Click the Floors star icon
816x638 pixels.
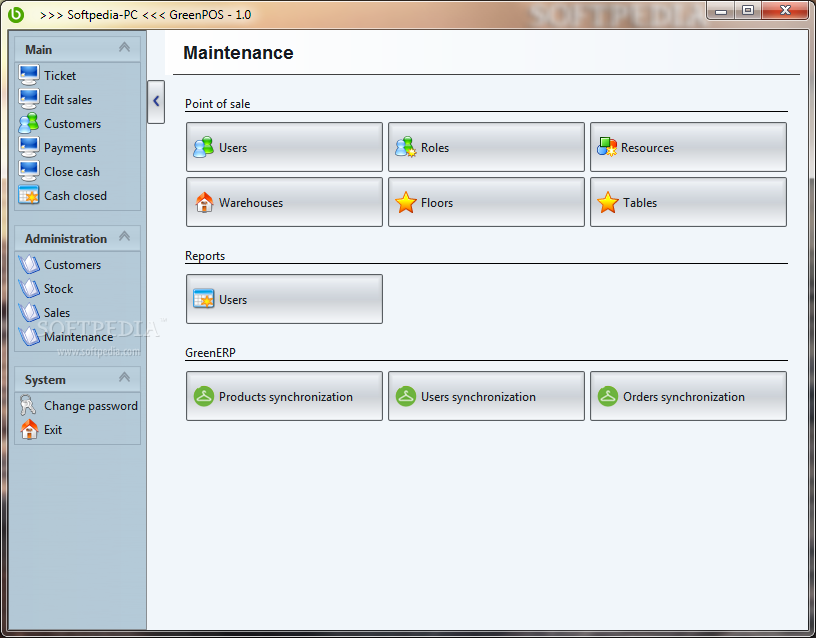[405, 202]
